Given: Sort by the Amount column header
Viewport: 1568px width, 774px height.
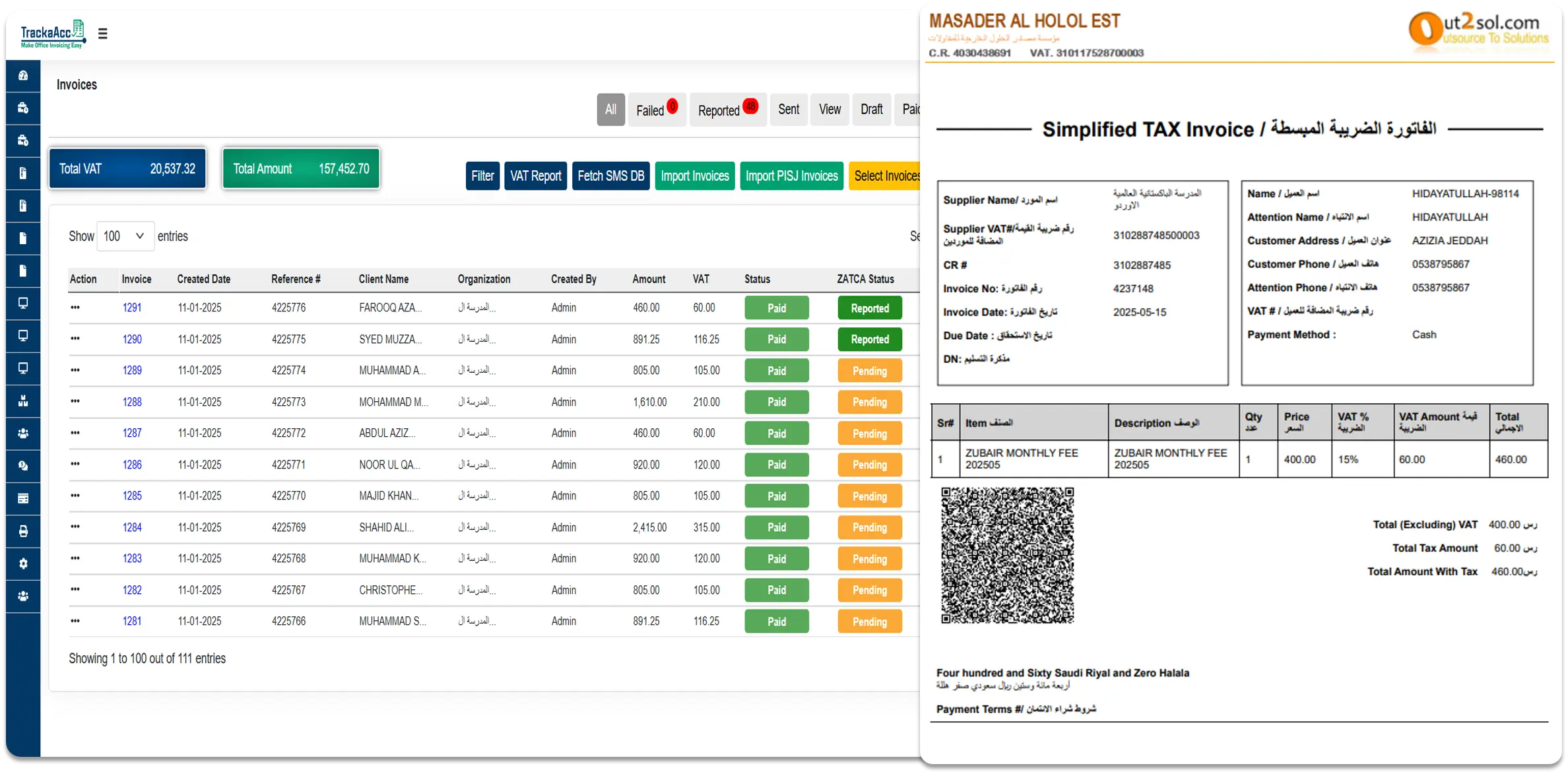Looking at the screenshot, I should (x=649, y=279).
